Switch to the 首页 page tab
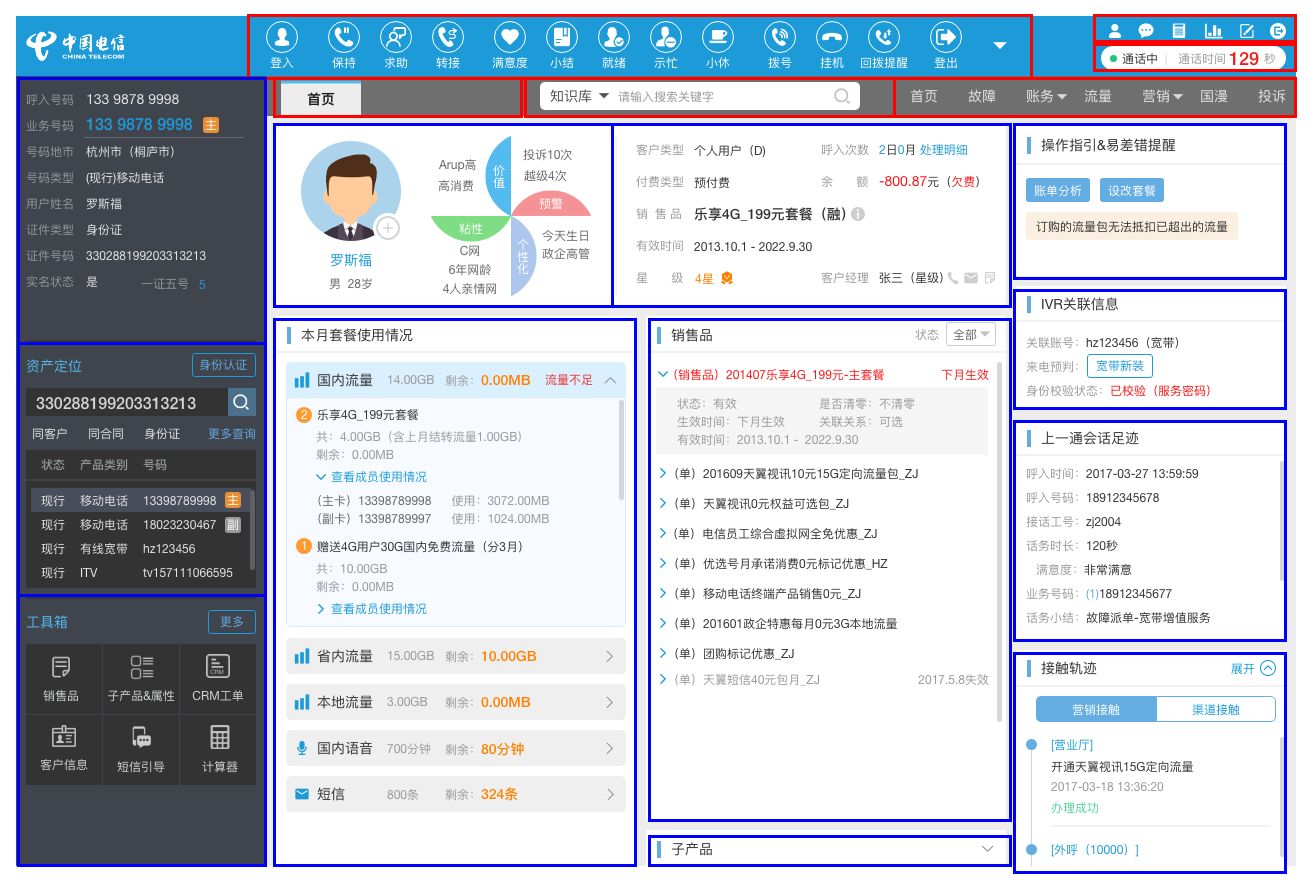1311x889 pixels. pos(321,99)
